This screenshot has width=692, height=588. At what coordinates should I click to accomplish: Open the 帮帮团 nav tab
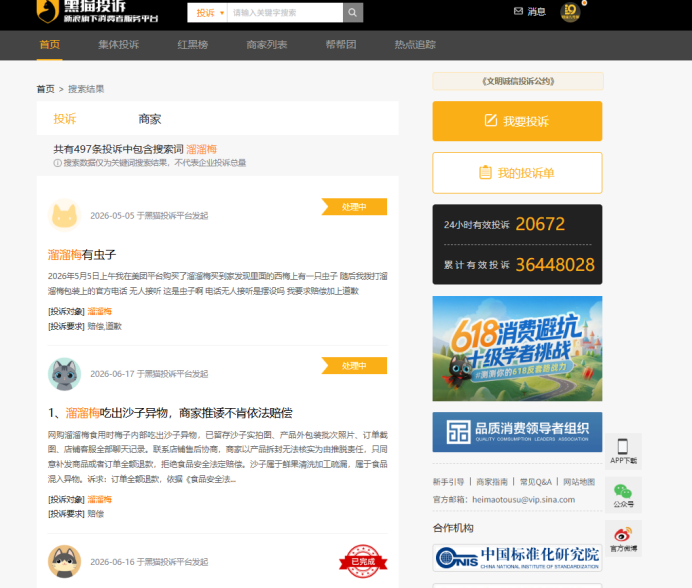(x=341, y=45)
